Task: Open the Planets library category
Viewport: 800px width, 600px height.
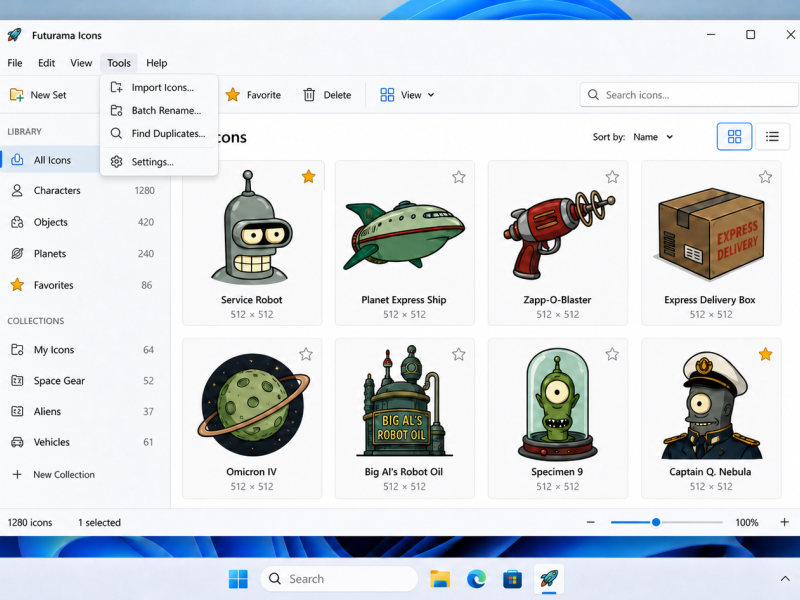Action: click(x=83, y=254)
